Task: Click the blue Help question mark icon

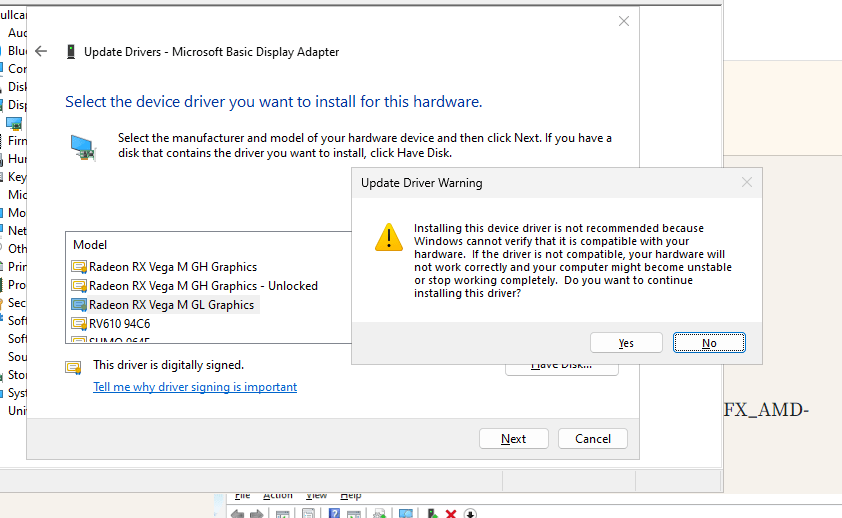Action: coord(334,513)
